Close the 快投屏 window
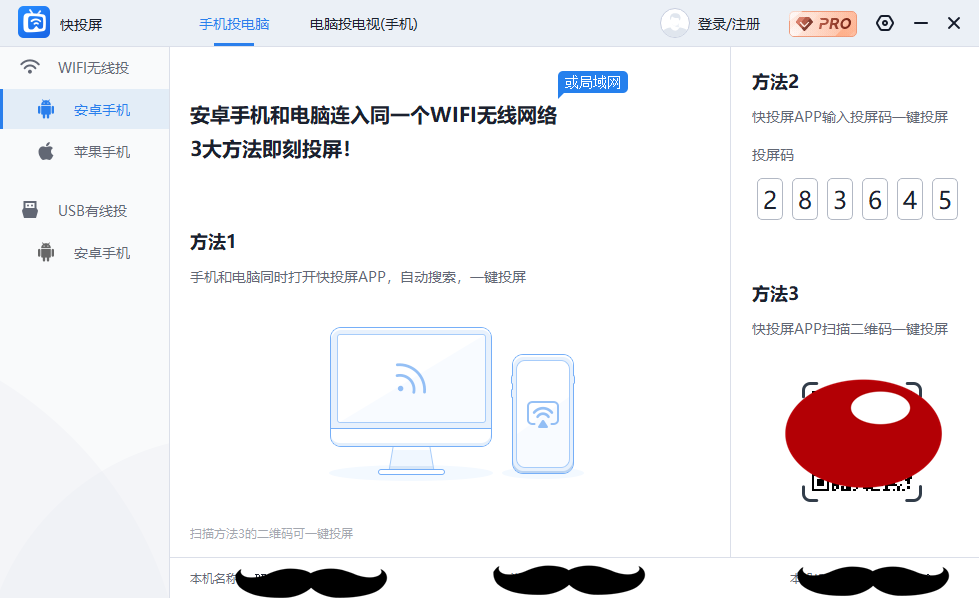 point(953,23)
